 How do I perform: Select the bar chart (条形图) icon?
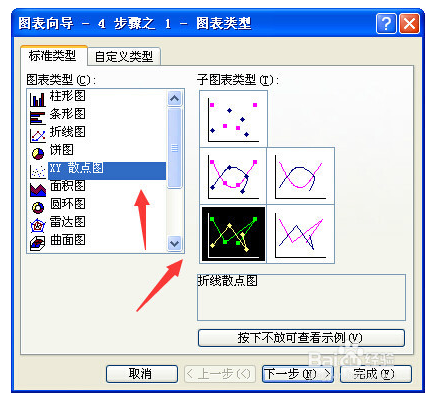37,118
